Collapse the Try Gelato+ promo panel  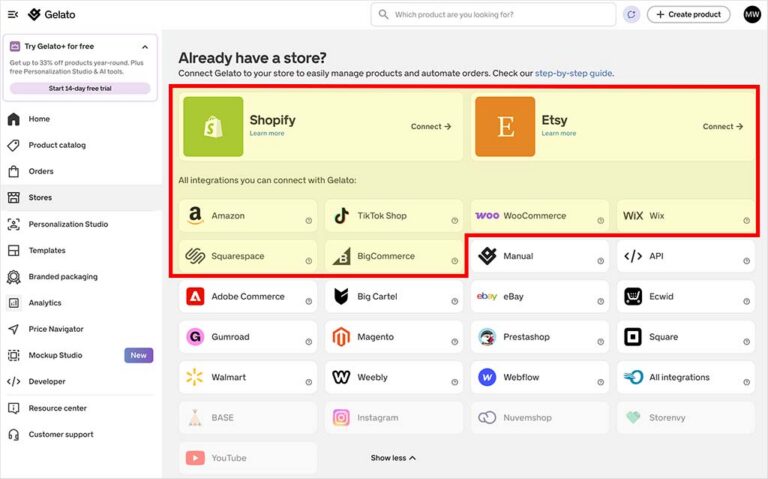click(145, 47)
